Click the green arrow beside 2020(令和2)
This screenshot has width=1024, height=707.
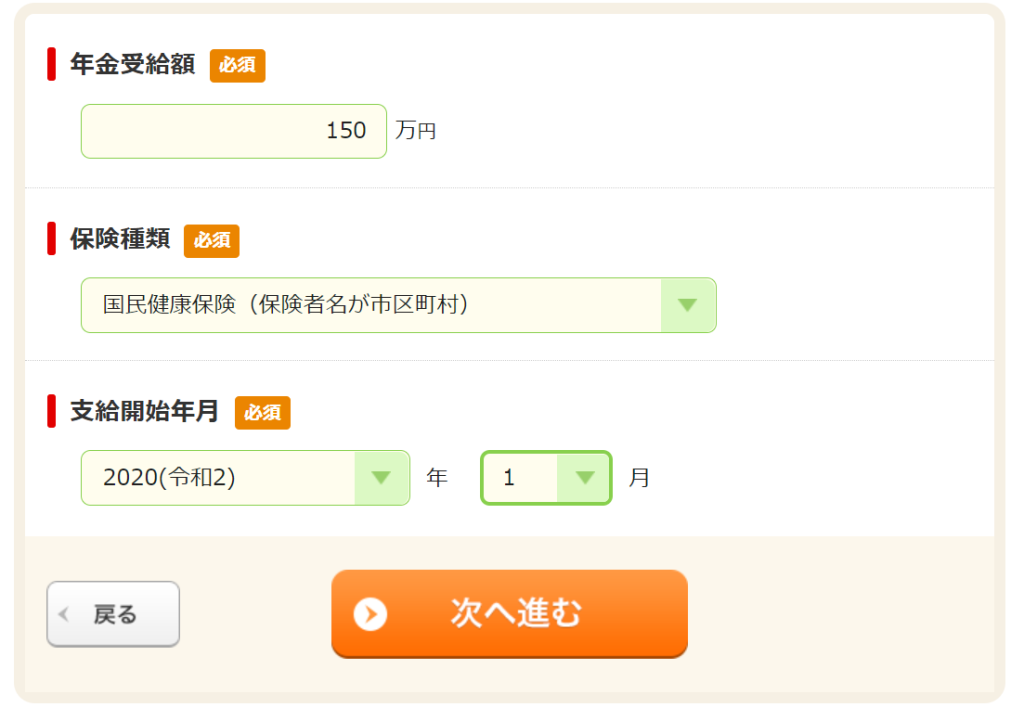click(x=381, y=478)
